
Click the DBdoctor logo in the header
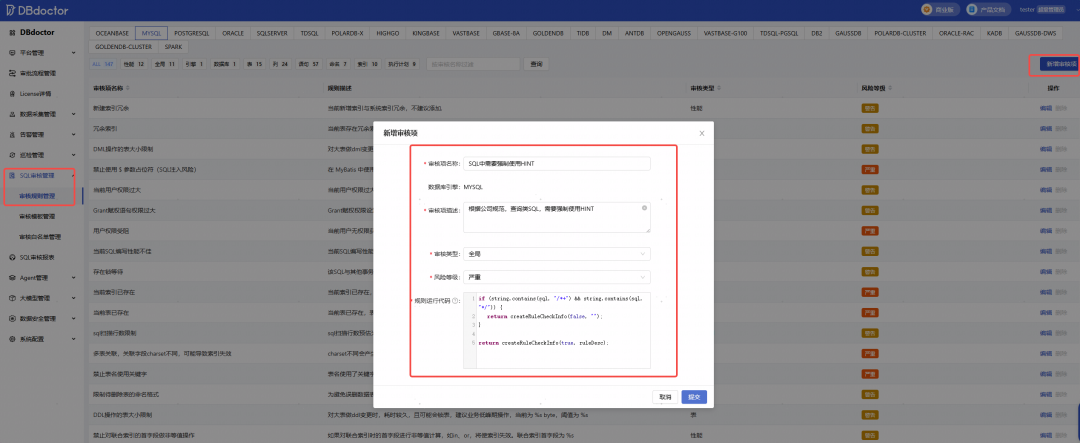38,10
